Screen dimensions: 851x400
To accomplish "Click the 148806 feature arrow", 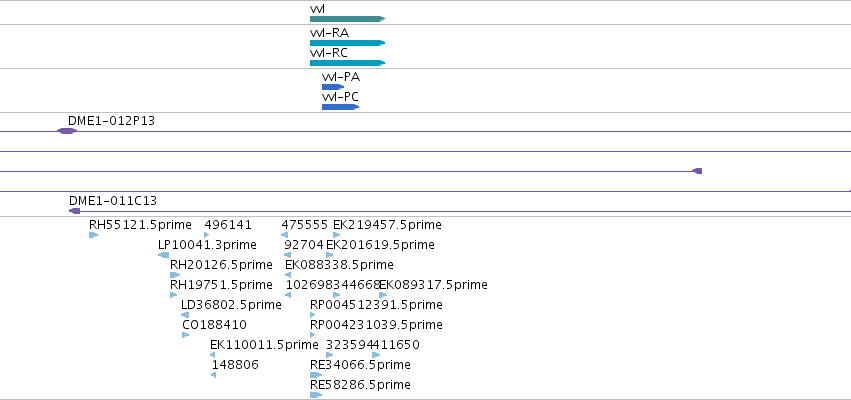I will click(214, 375).
